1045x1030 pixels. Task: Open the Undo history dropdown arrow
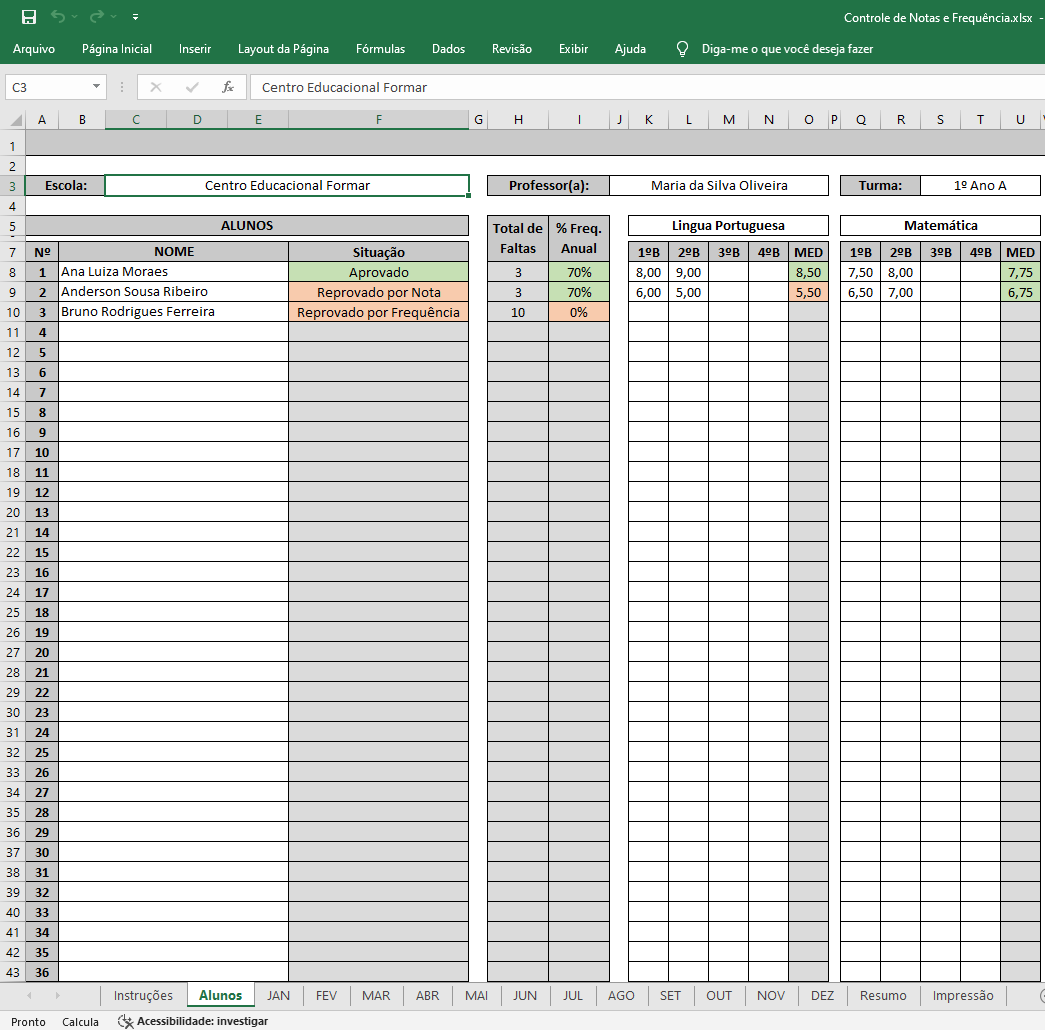(75, 17)
